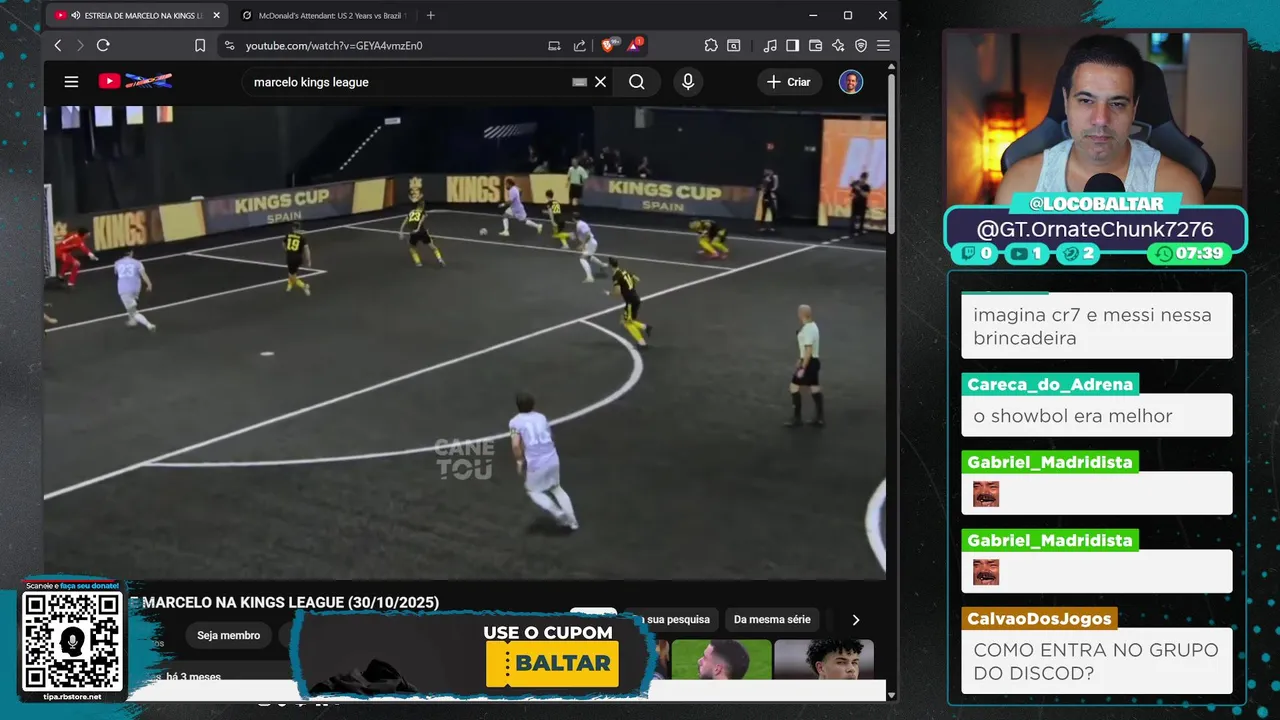Select the 'Da mesma série' filter chip
1280x720 pixels.
pos(772,620)
